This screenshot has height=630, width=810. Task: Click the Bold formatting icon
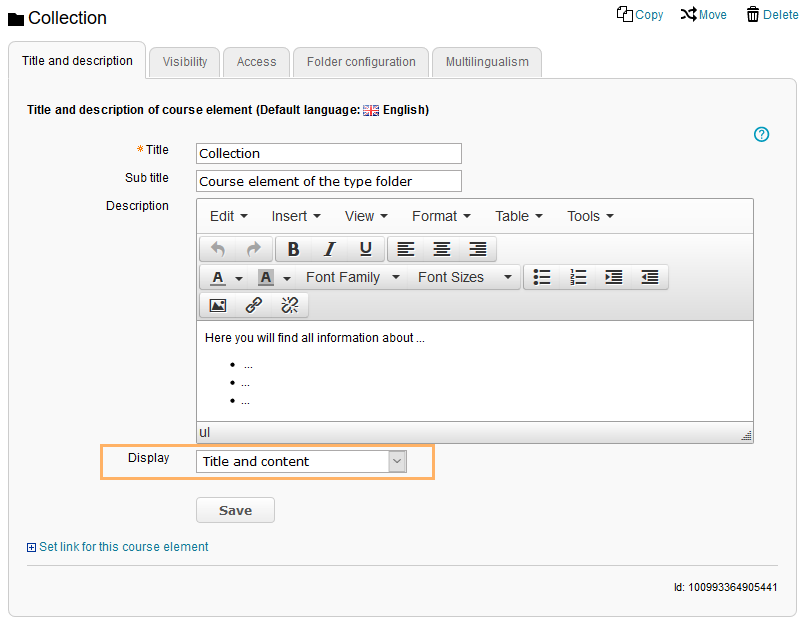(x=293, y=249)
